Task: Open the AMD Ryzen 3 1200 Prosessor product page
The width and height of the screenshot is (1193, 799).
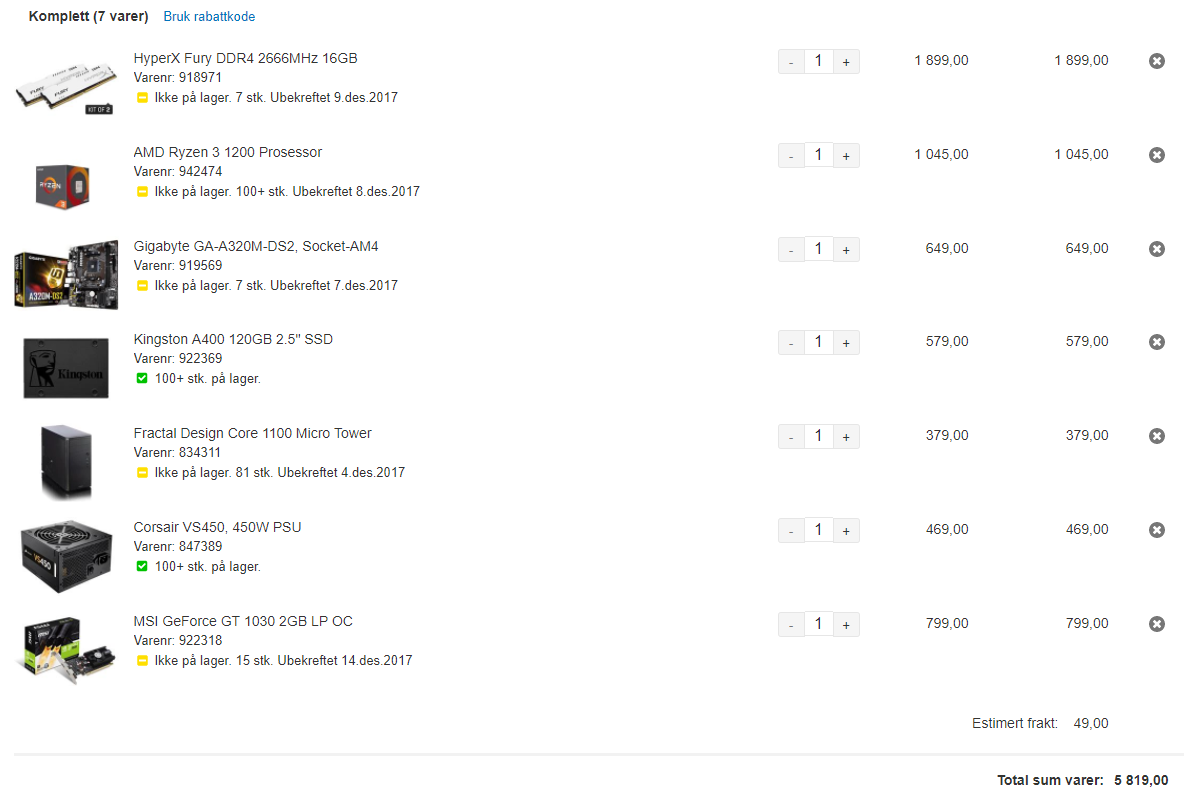Action: (x=227, y=152)
